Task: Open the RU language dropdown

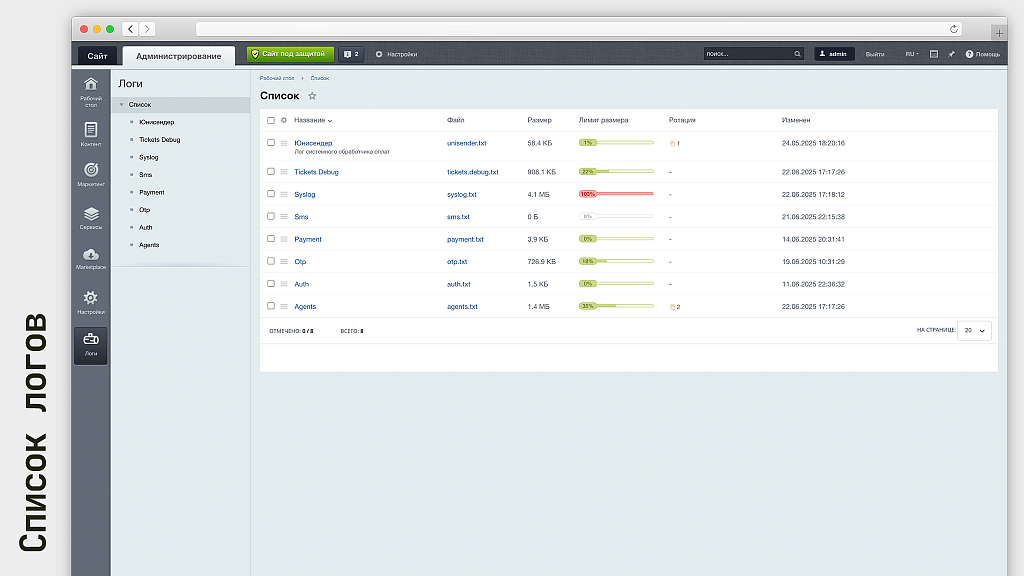Action: (x=912, y=54)
